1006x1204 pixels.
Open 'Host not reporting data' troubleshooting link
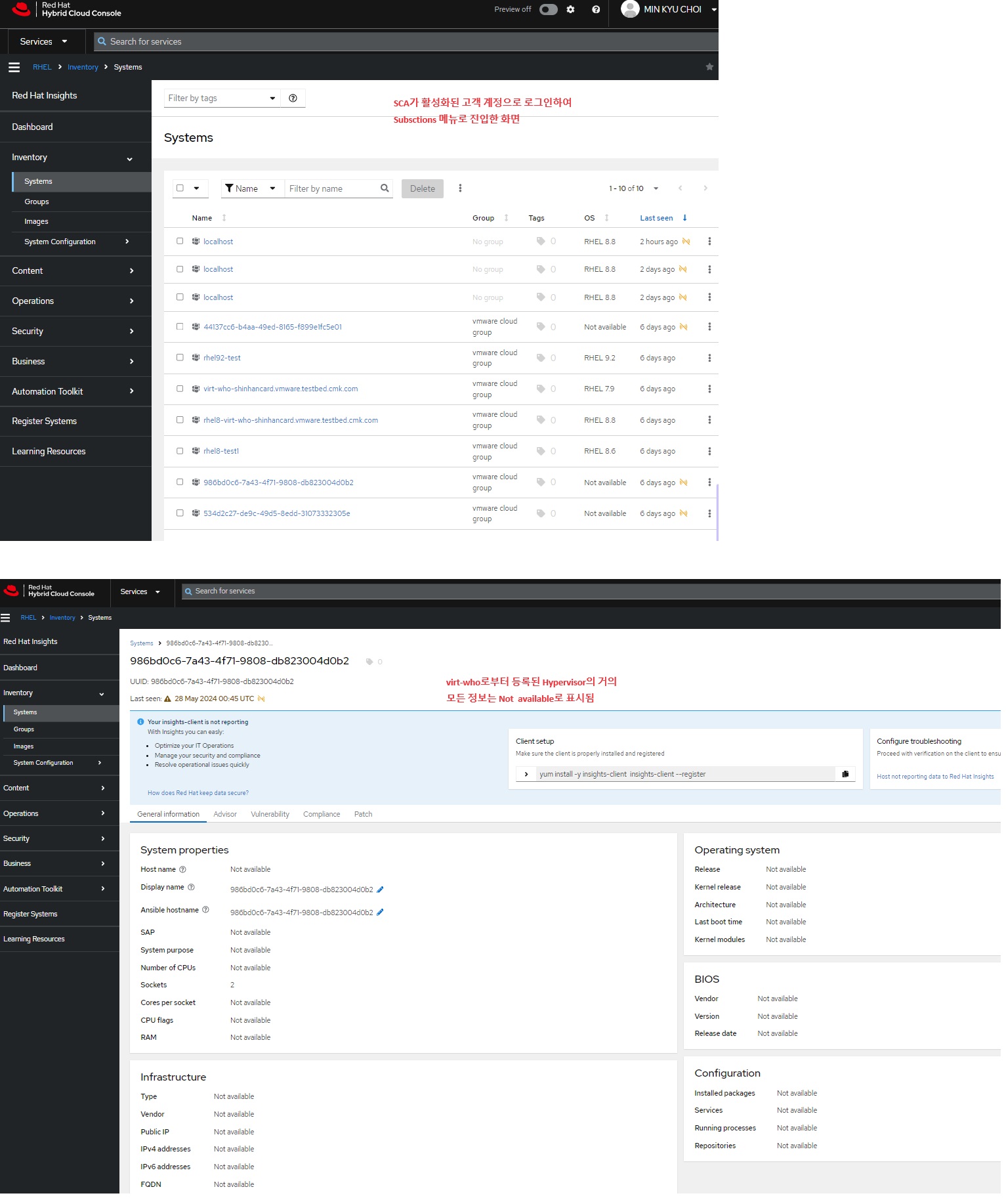935,777
